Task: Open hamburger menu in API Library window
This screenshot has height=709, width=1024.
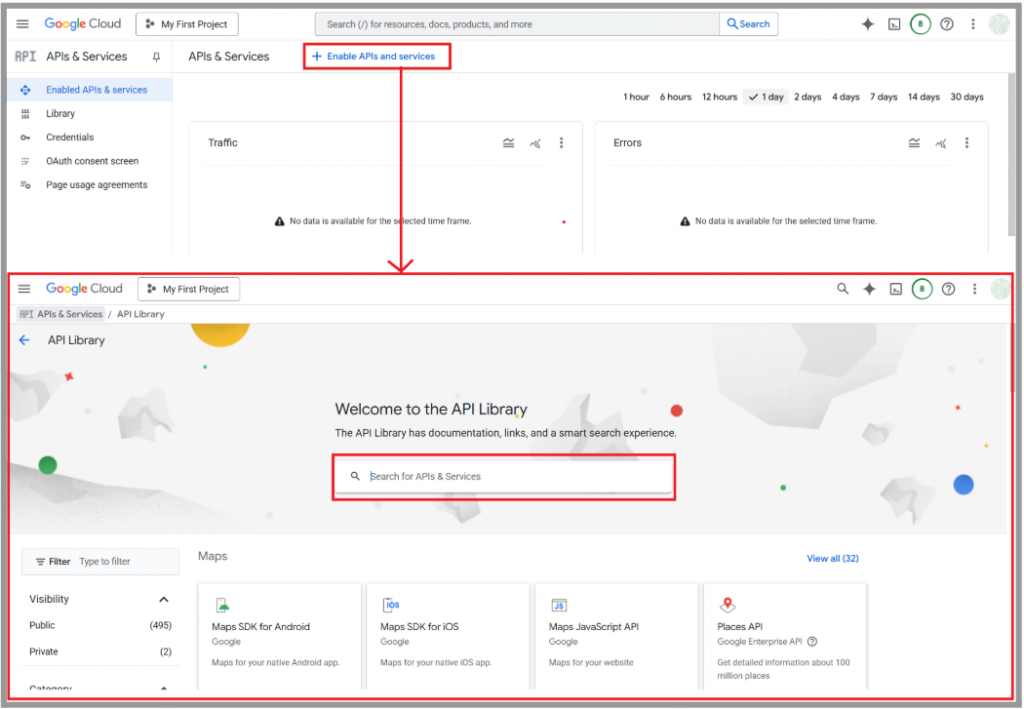Action: (24, 289)
